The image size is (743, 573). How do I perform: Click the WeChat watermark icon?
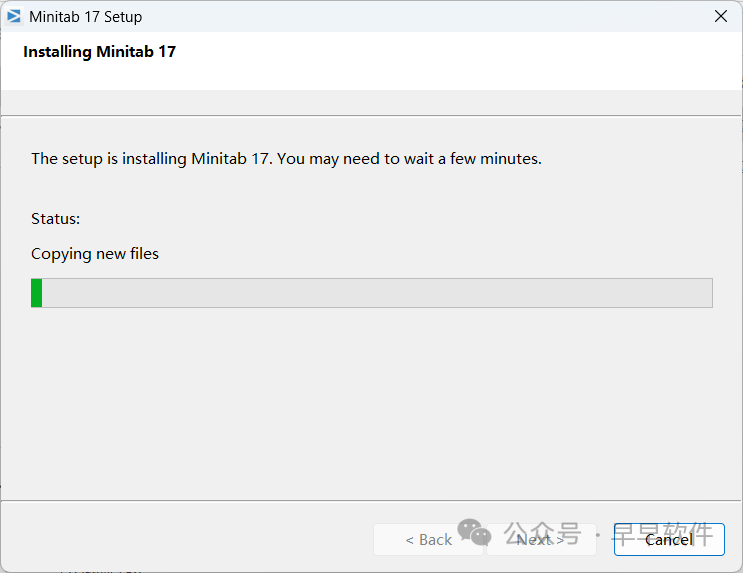(474, 532)
